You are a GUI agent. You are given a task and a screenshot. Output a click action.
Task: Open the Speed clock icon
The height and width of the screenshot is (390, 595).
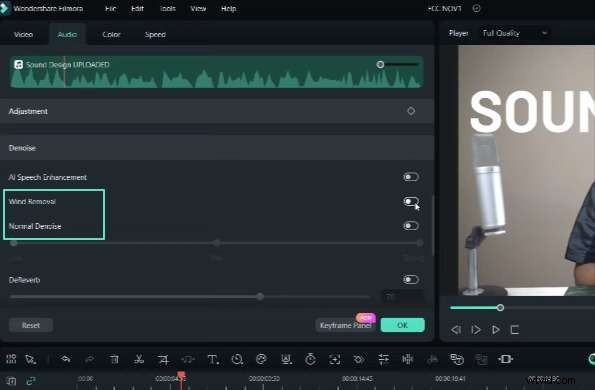click(x=237, y=359)
